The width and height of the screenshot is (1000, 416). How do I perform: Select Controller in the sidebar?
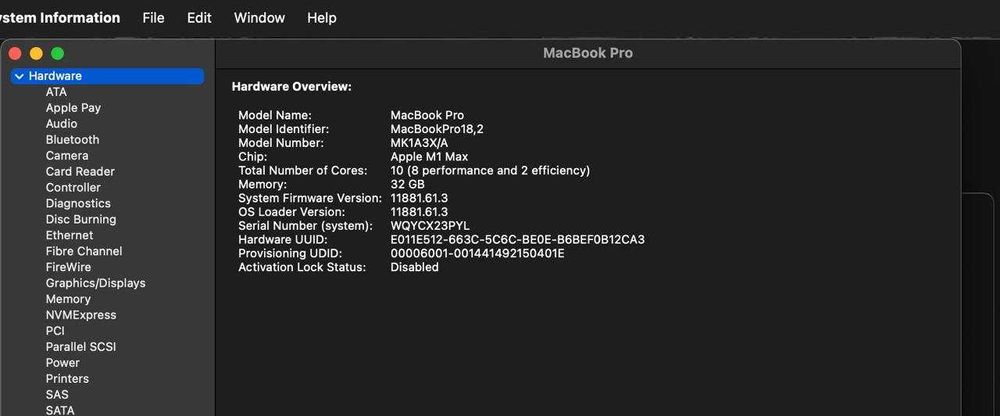pos(73,188)
